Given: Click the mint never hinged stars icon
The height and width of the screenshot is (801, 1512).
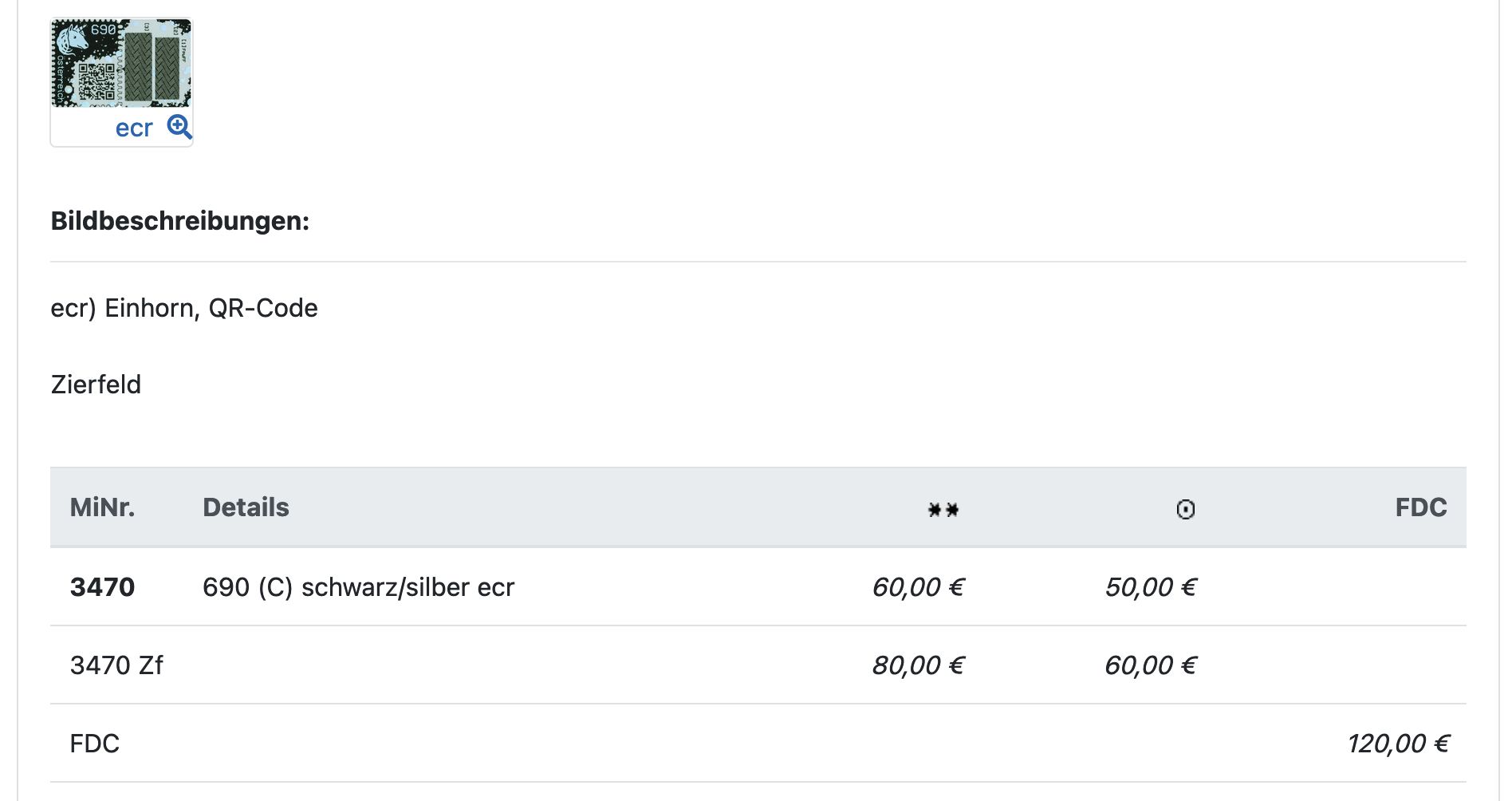Looking at the screenshot, I should click(943, 509).
